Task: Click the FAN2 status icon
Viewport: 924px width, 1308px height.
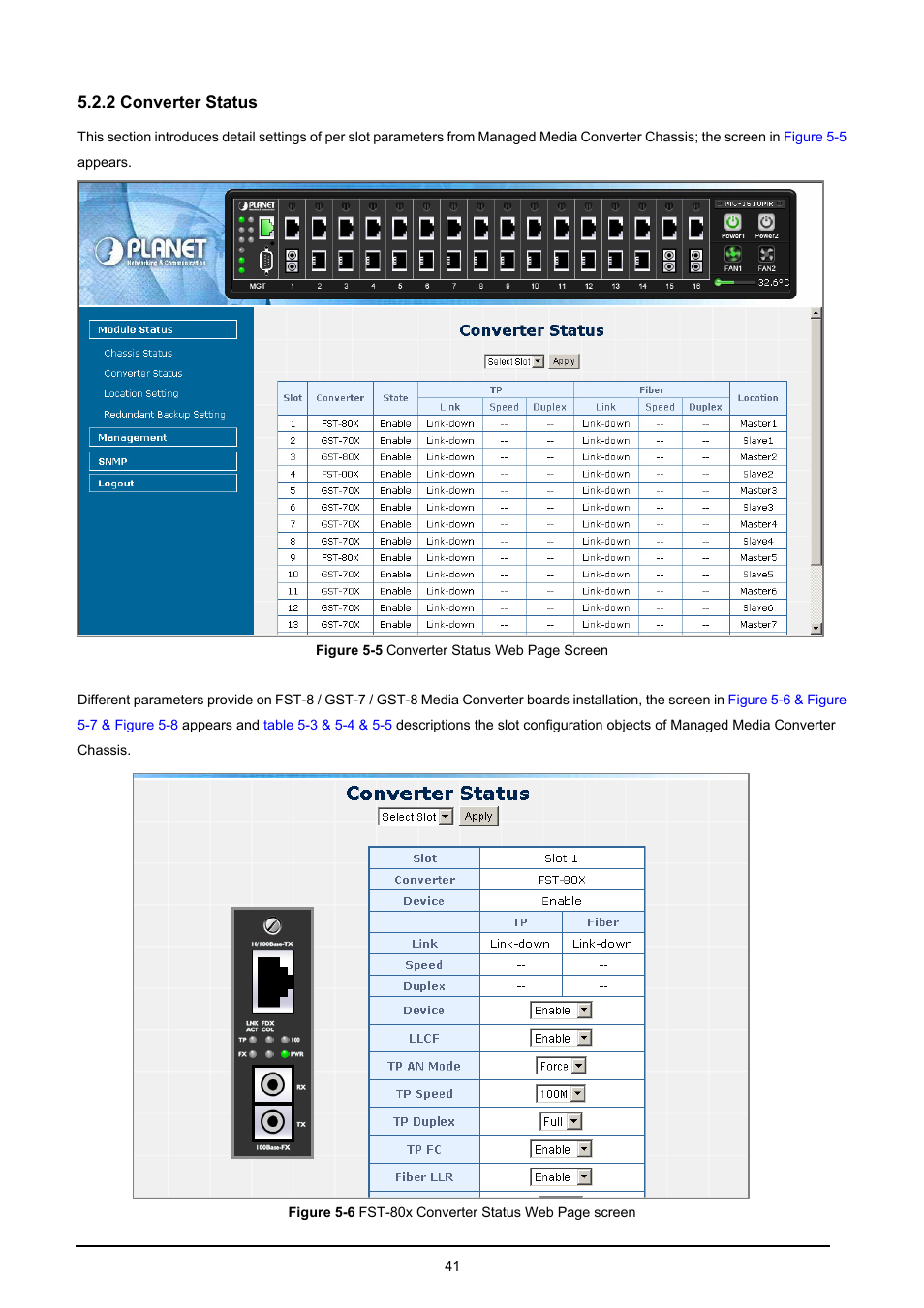Action: coord(766,255)
